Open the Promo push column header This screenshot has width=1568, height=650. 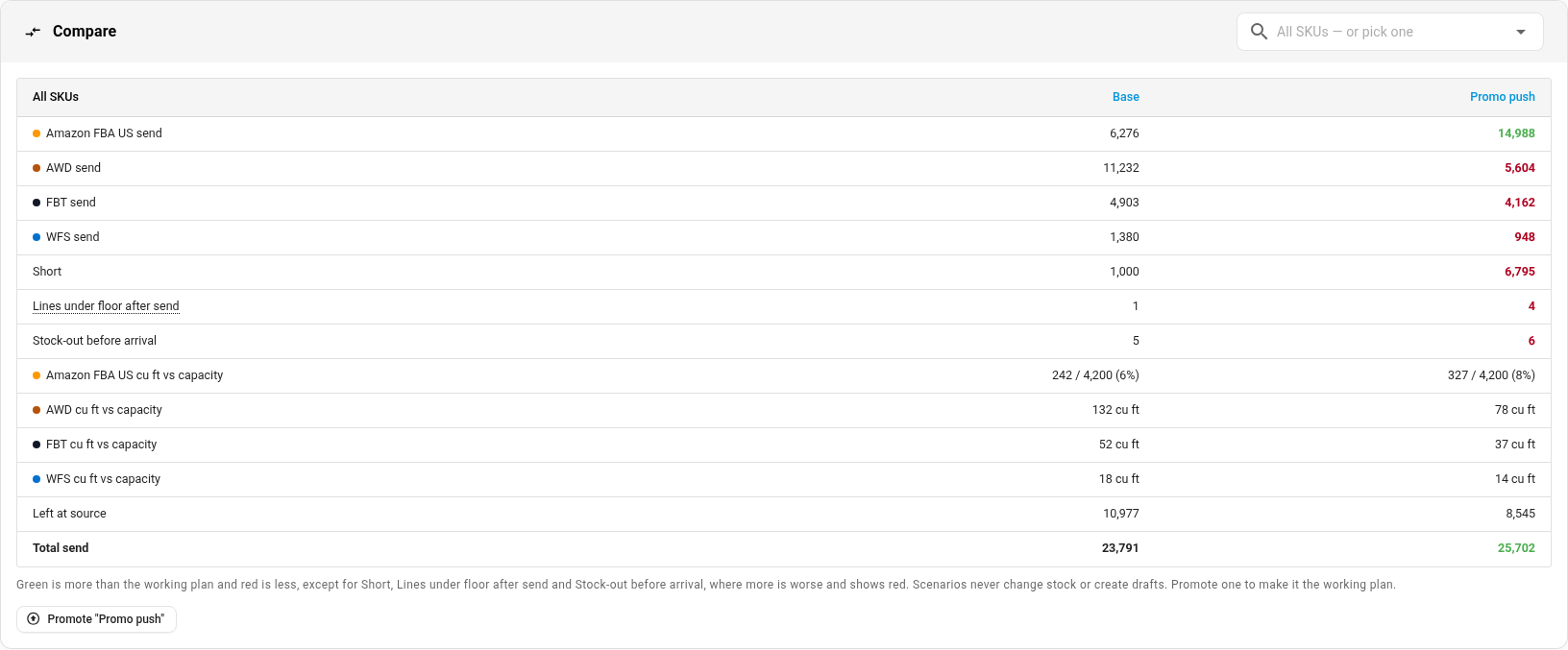(x=1503, y=97)
